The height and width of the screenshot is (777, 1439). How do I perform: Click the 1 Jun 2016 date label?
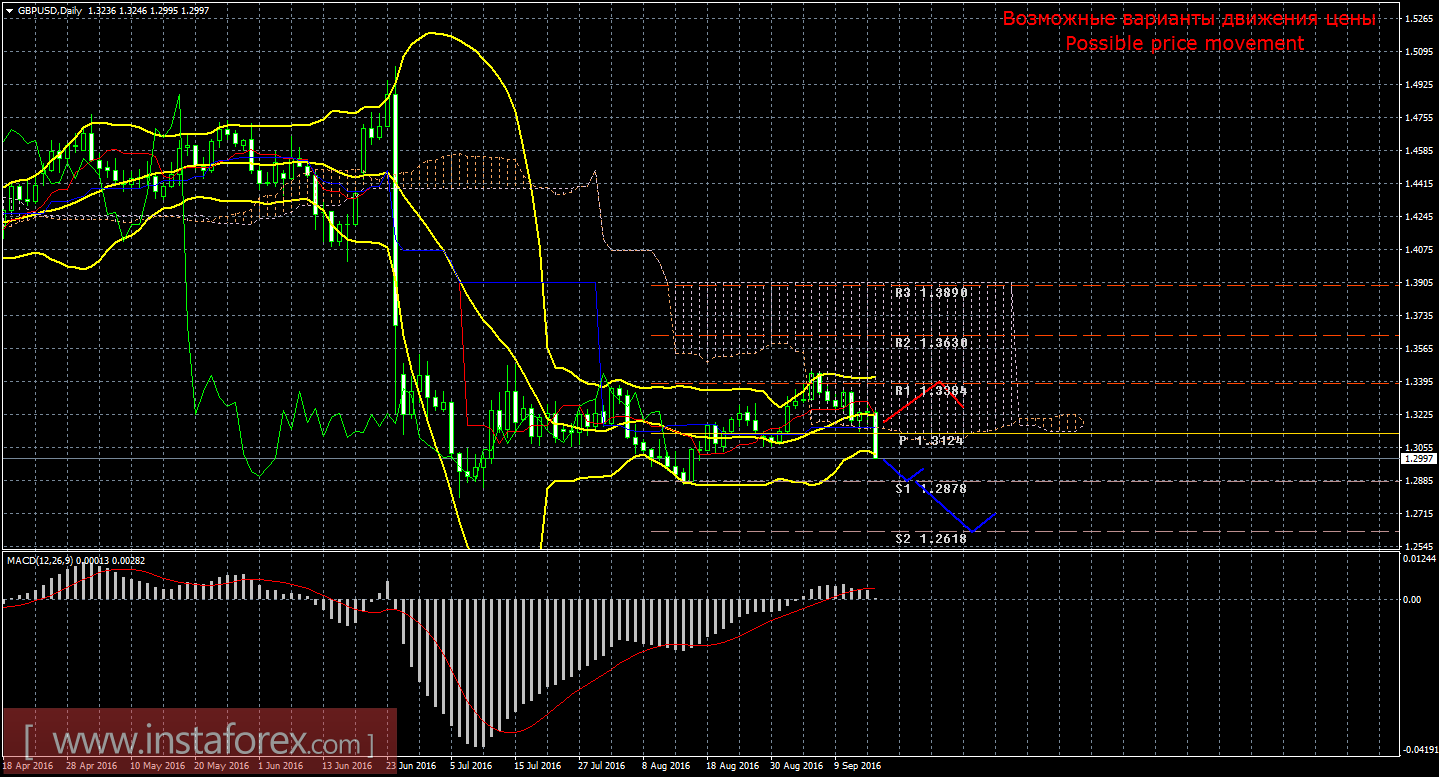pos(281,766)
